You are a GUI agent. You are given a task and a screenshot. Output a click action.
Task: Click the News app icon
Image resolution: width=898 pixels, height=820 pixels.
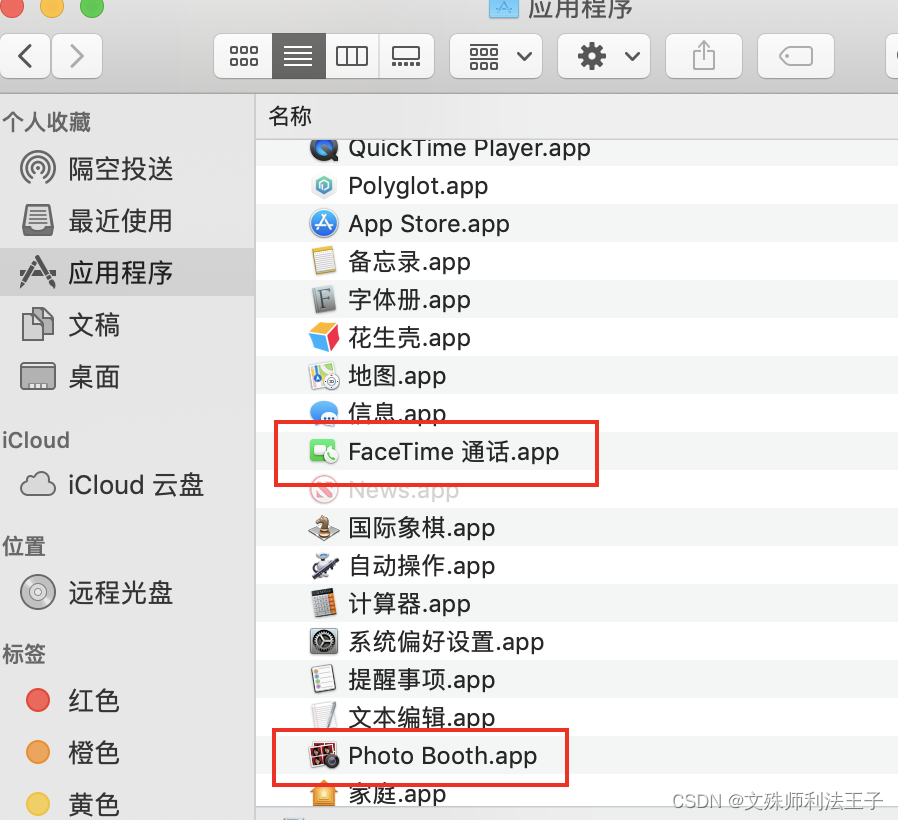tap(324, 490)
